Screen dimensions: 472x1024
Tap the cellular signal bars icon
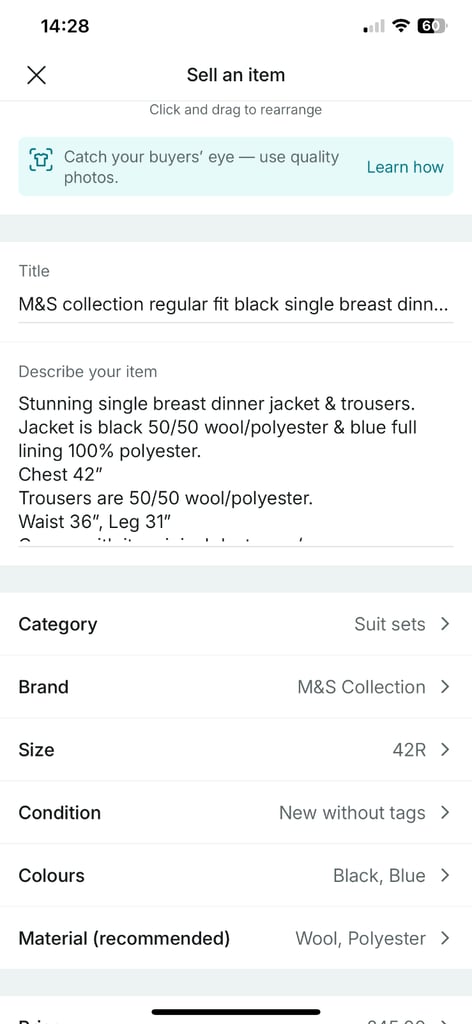point(374,27)
